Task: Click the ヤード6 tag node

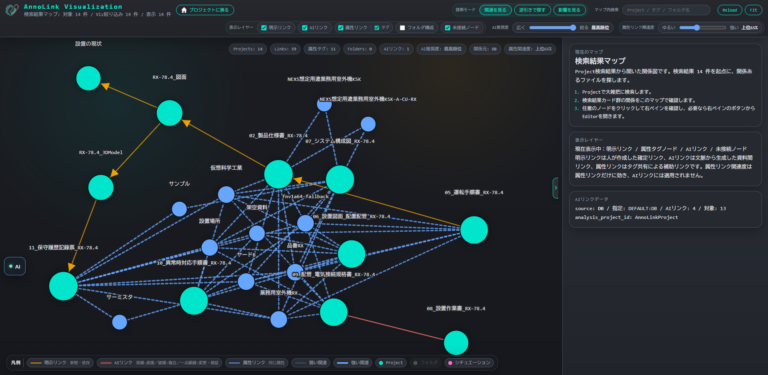Action: point(246,281)
